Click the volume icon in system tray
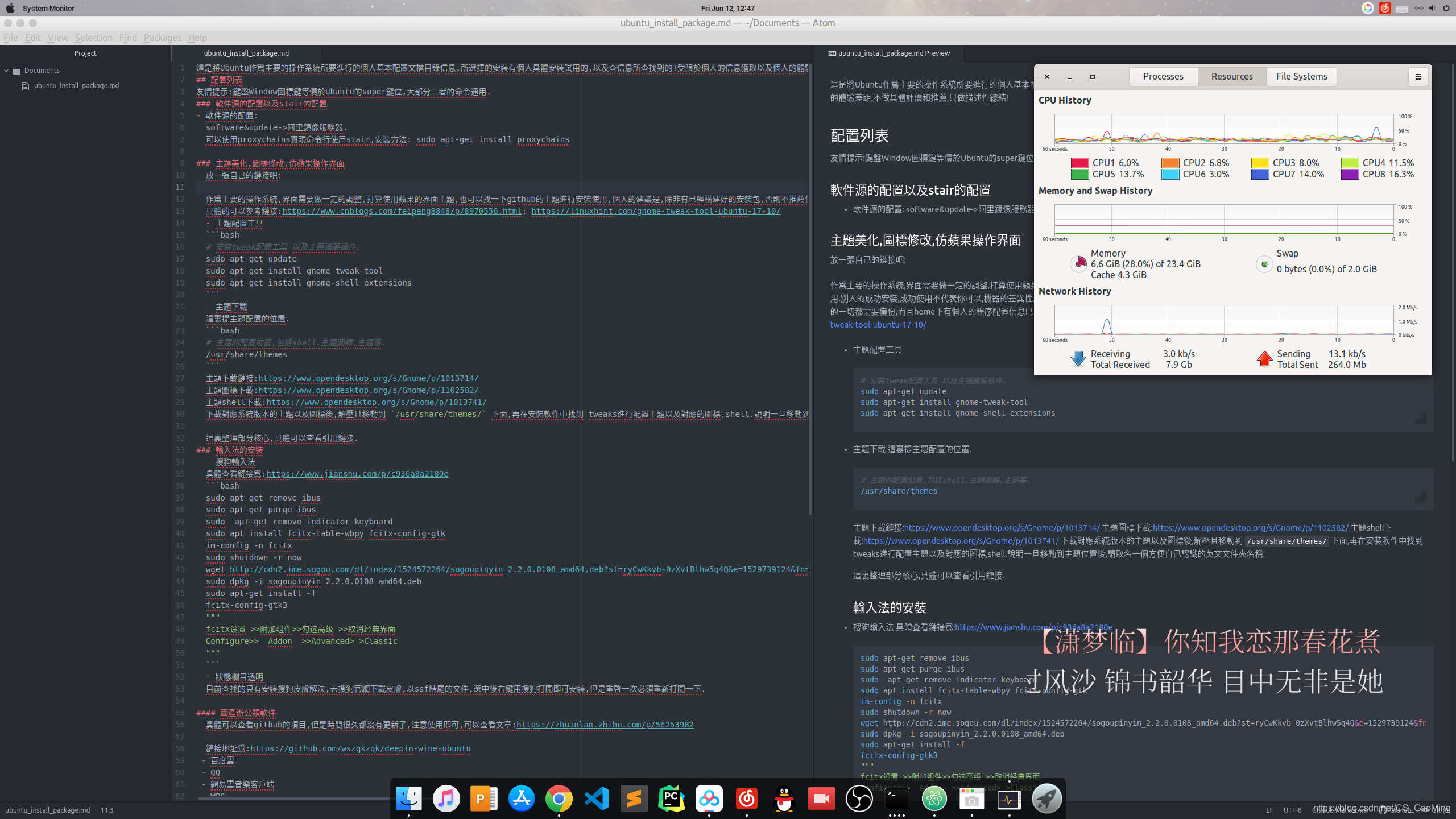The height and width of the screenshot is (819, 1456). [1432, 8]
